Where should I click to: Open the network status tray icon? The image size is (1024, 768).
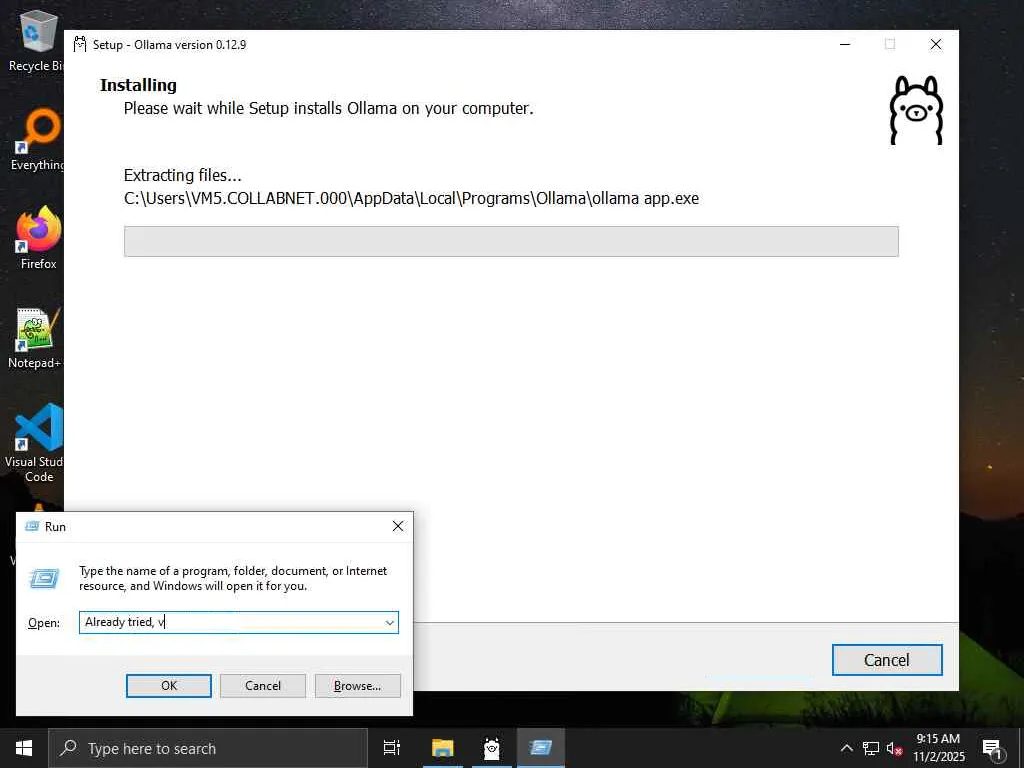point(871,748)
